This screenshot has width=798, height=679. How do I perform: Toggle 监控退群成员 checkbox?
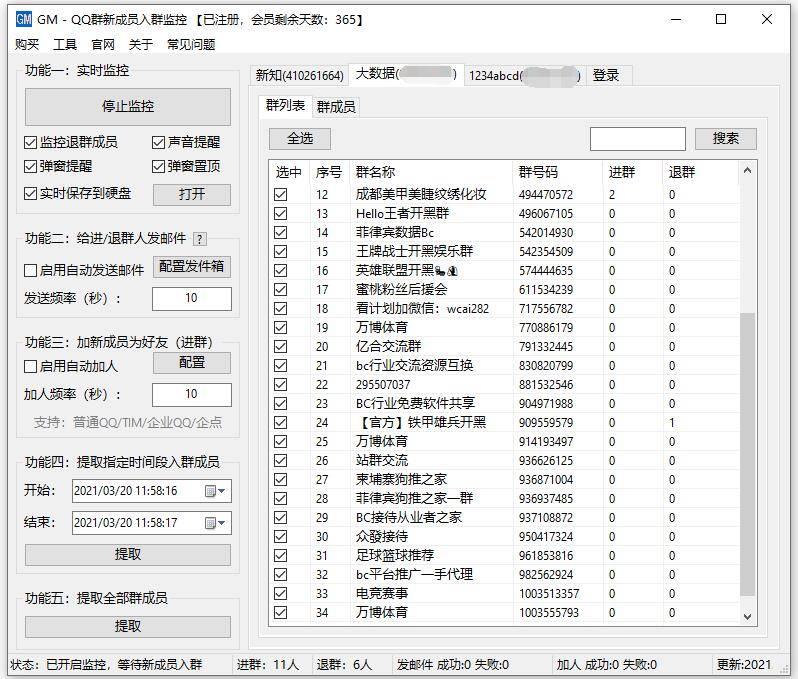point(31,143)
